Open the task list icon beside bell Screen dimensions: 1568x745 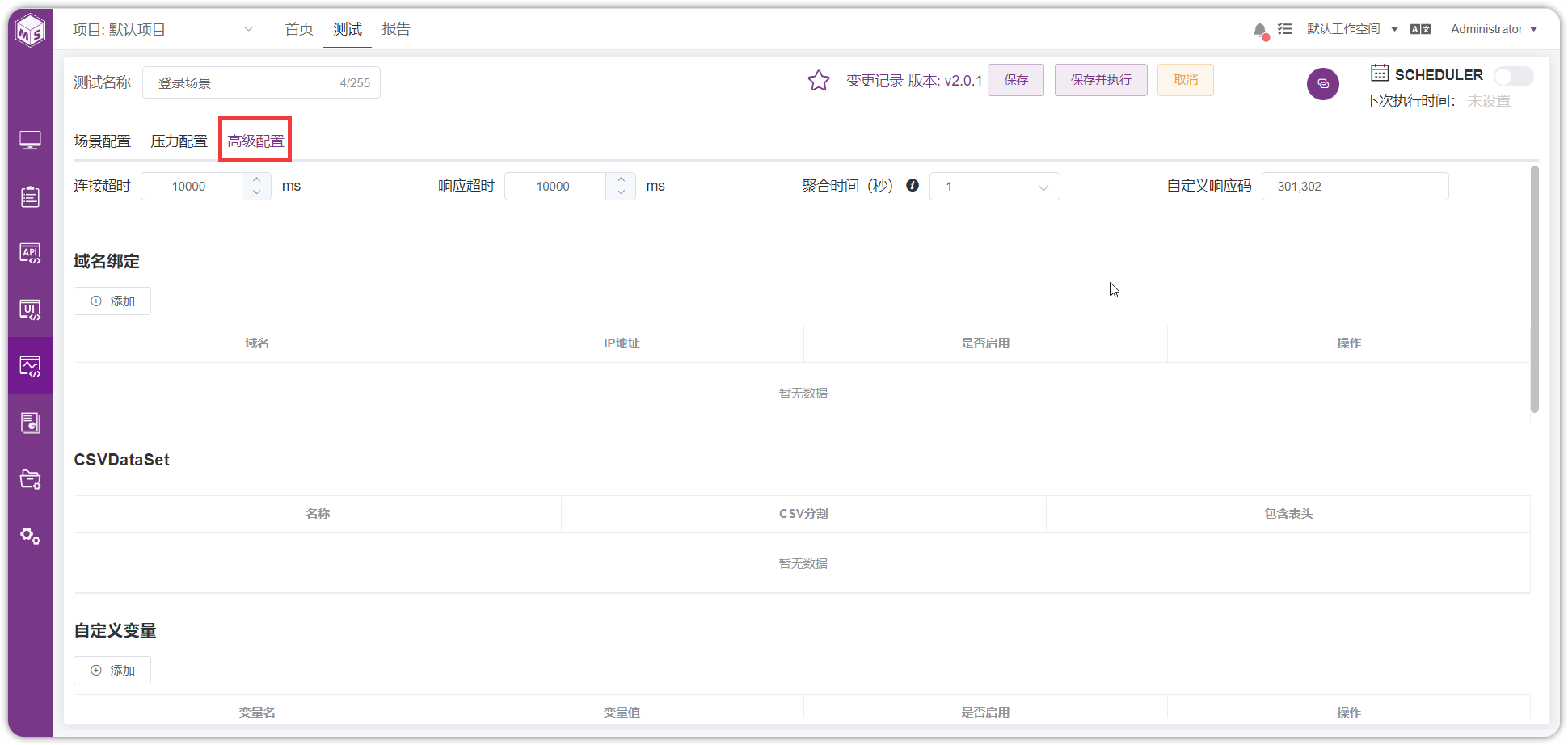point(1285,29)
